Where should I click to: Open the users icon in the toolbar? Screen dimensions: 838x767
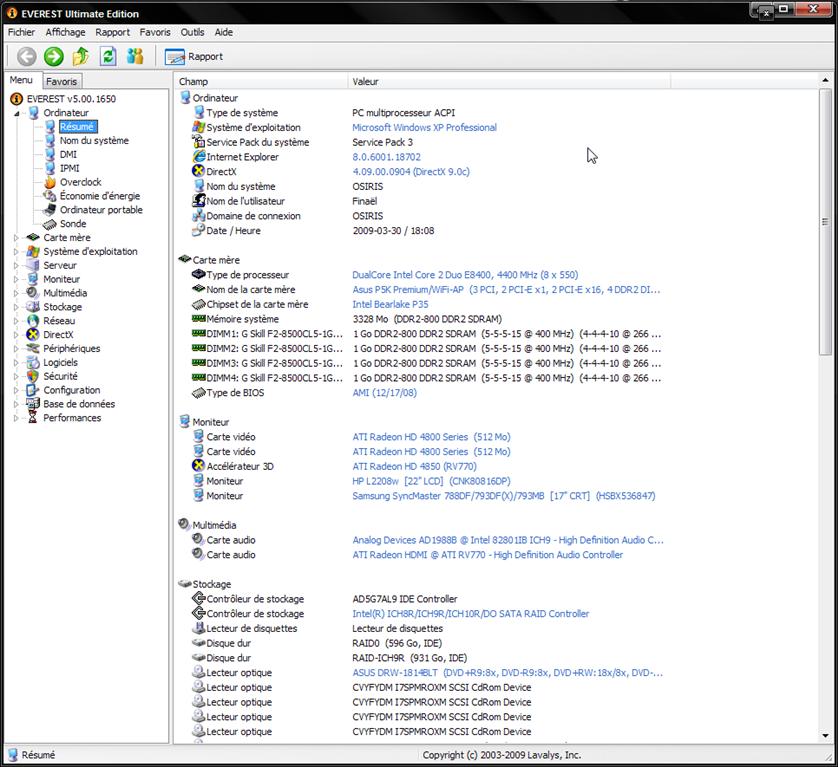click(x=135, y=56)
